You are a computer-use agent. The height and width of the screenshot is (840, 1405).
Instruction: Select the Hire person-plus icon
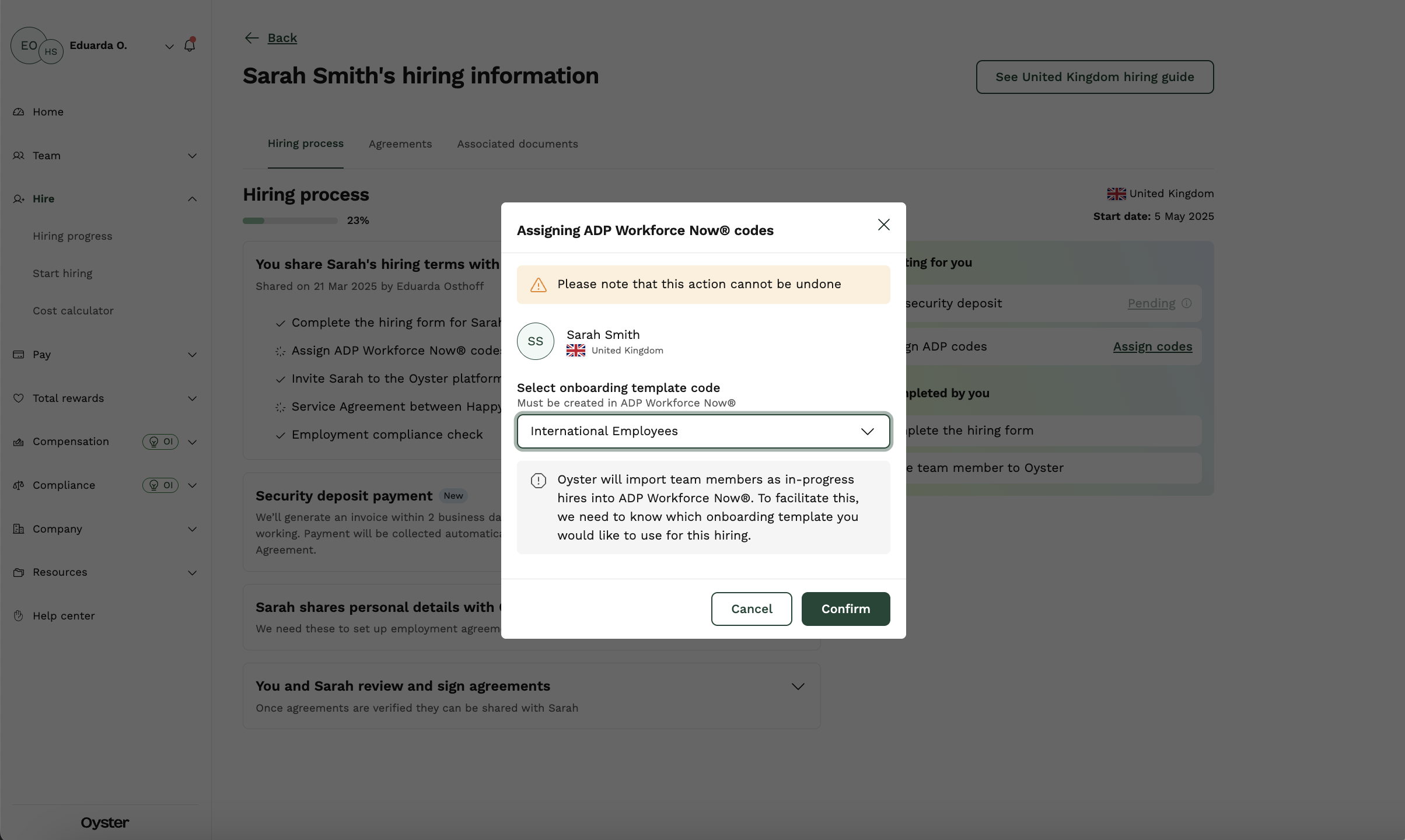coord(19,199)
